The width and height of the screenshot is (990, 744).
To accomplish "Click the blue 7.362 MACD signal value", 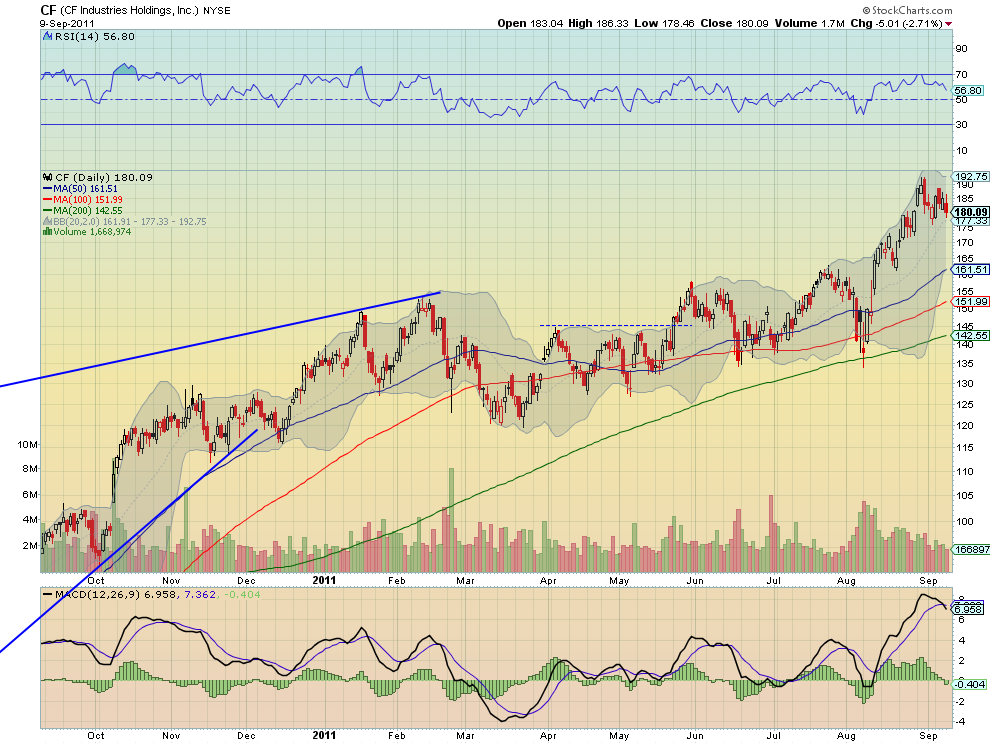I will coord(200,595).
